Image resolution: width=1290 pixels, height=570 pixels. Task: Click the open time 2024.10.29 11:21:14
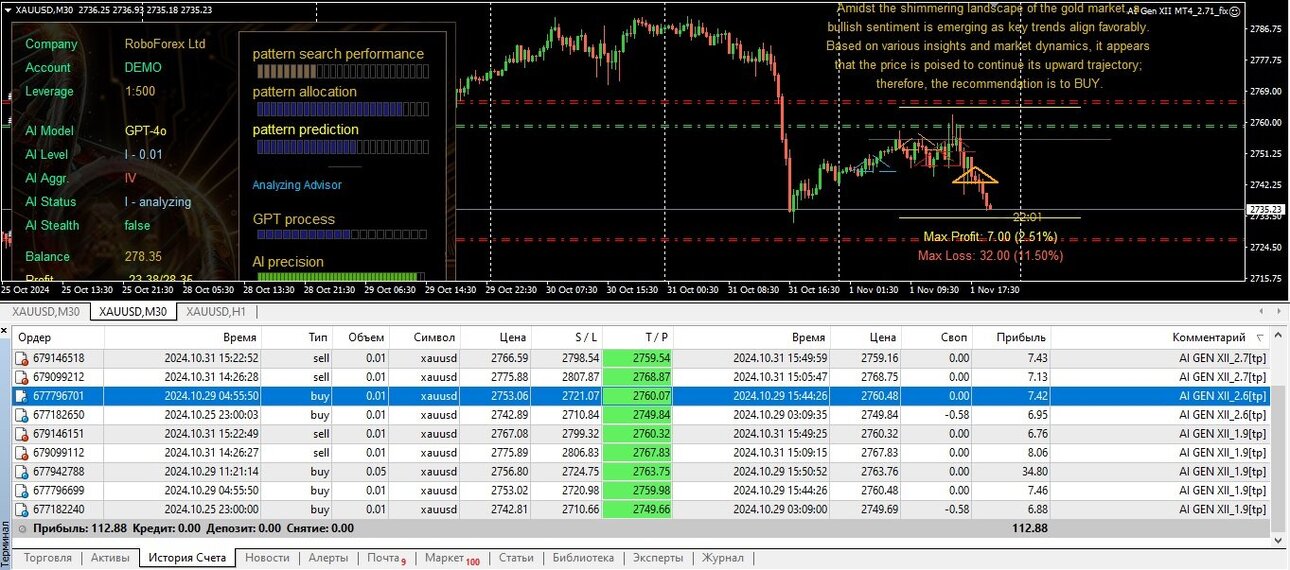coord(212,471)
